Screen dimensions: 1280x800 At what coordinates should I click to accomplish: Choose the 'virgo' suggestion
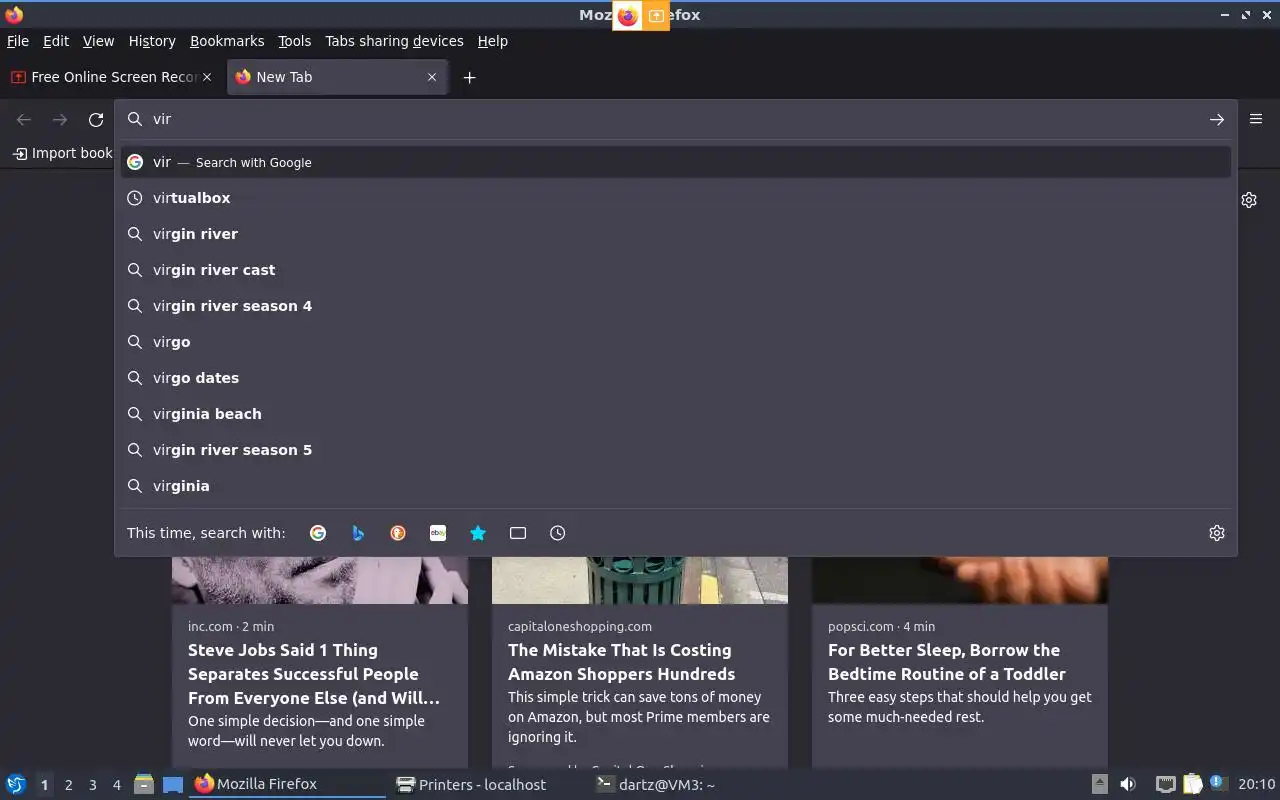coord(676,342)
